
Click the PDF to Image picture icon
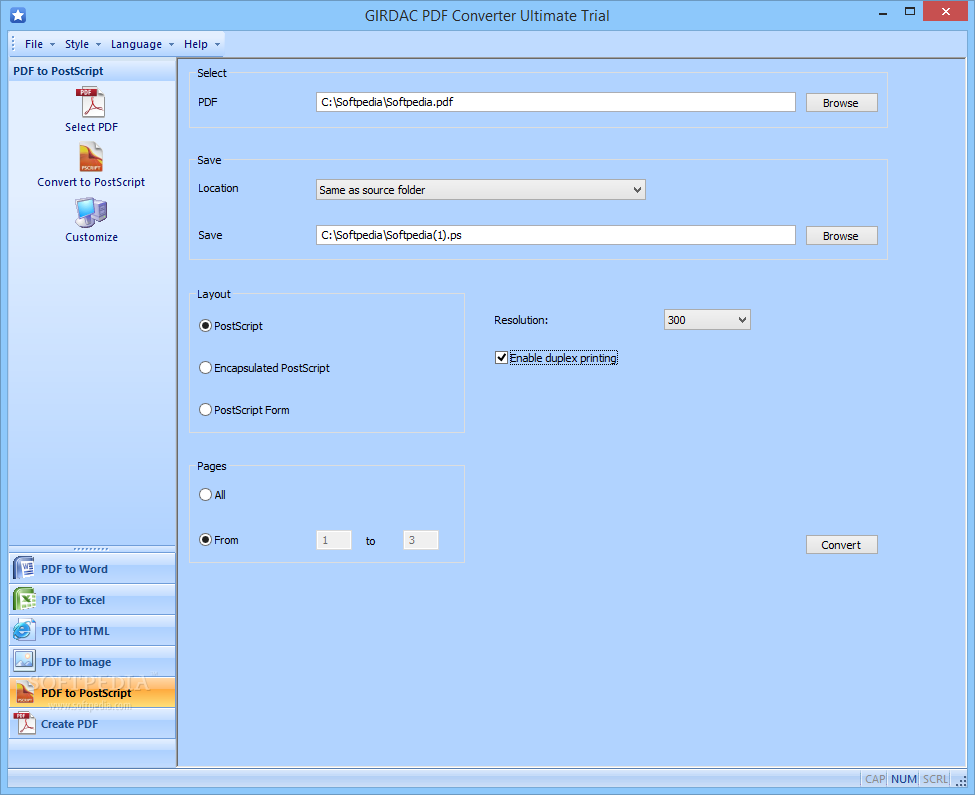point(24,661)
